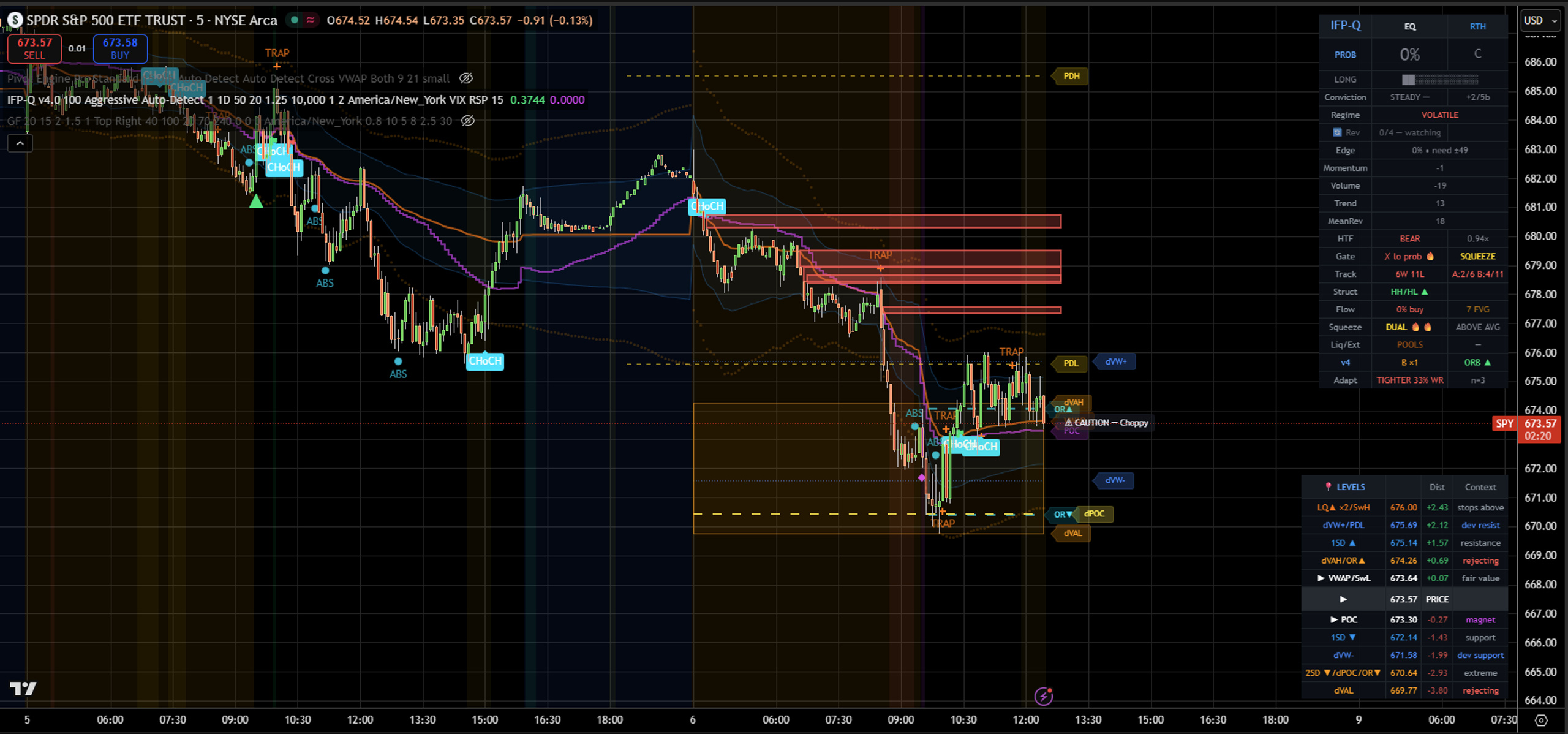Open the purple lightning bolt events icon
1568x734 pixels.
tap(1043, 696)
